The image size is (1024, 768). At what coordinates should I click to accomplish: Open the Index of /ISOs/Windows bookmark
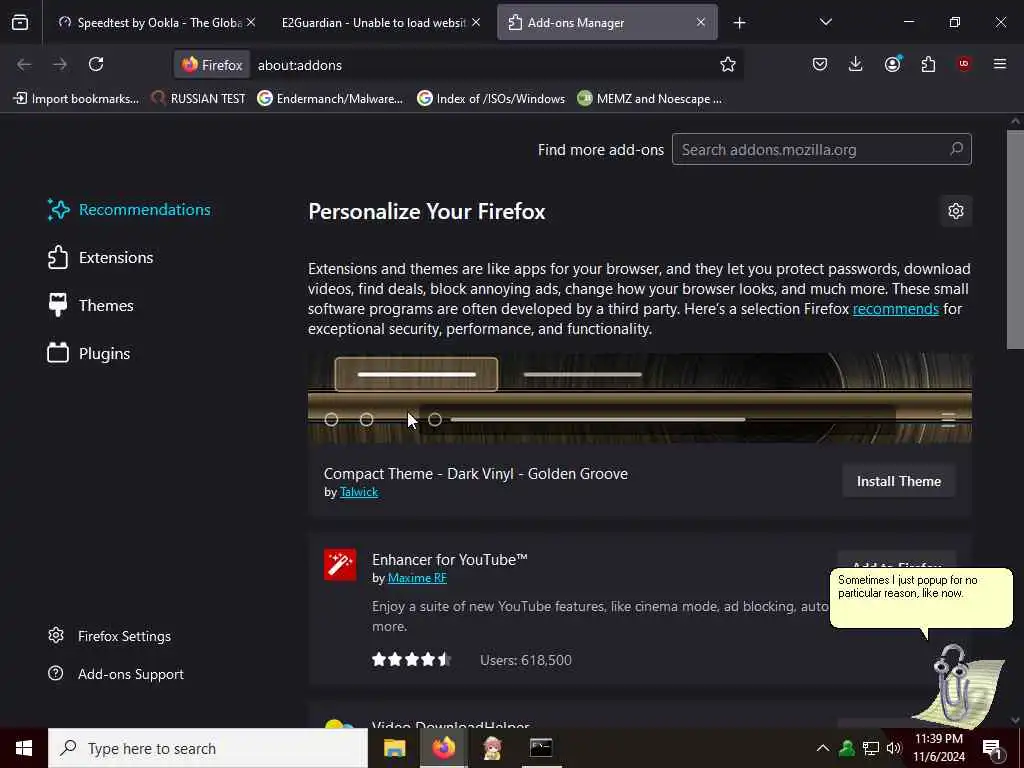(491, 99)
